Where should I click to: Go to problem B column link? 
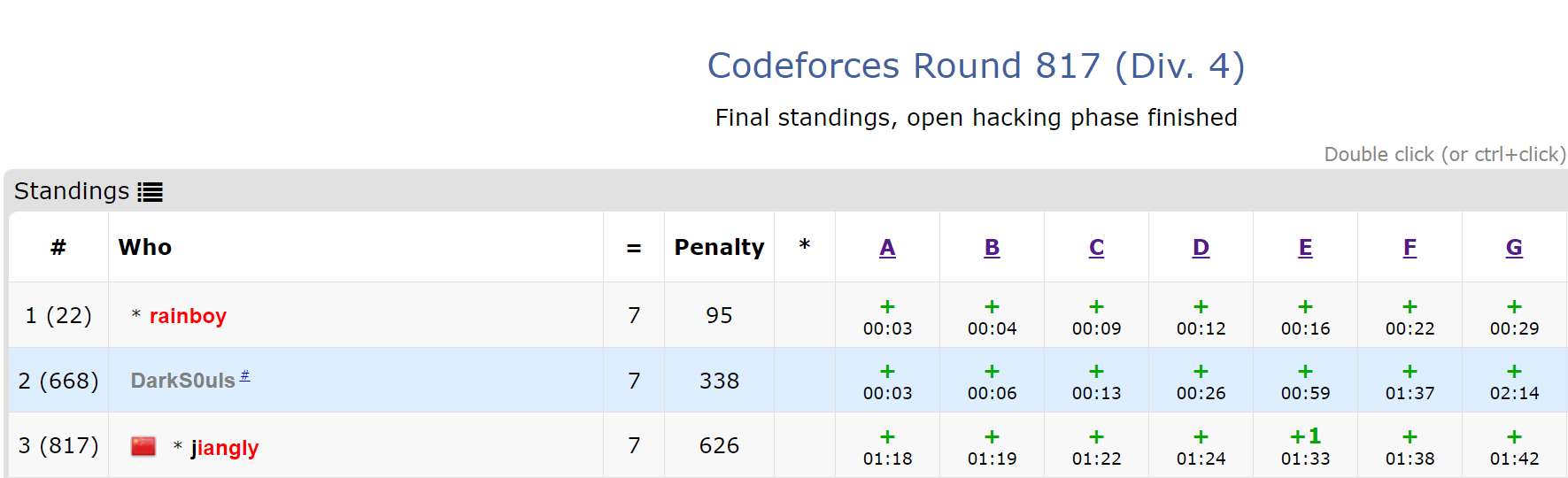click(992, 248)
